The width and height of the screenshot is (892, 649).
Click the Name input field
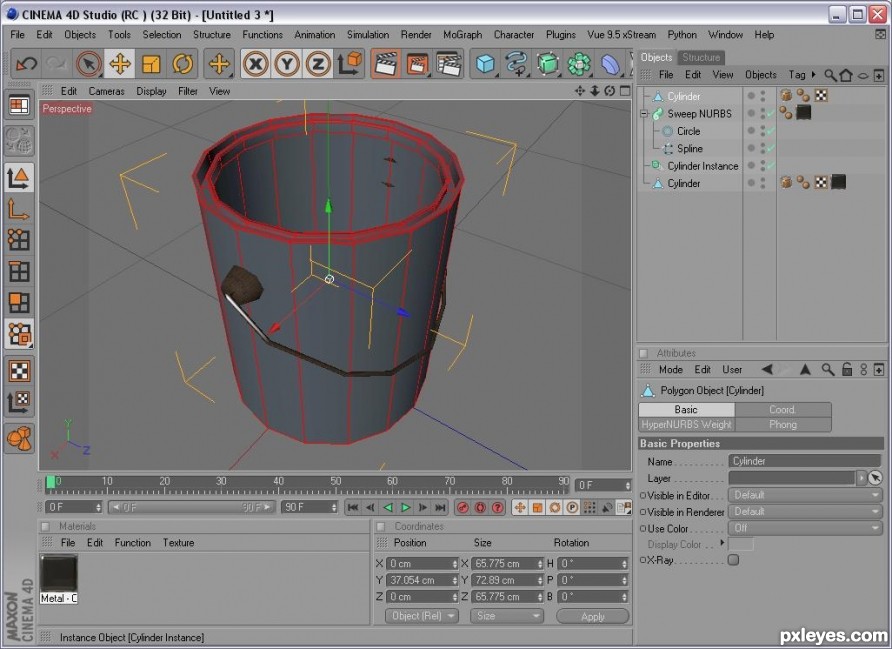(805, 461)
